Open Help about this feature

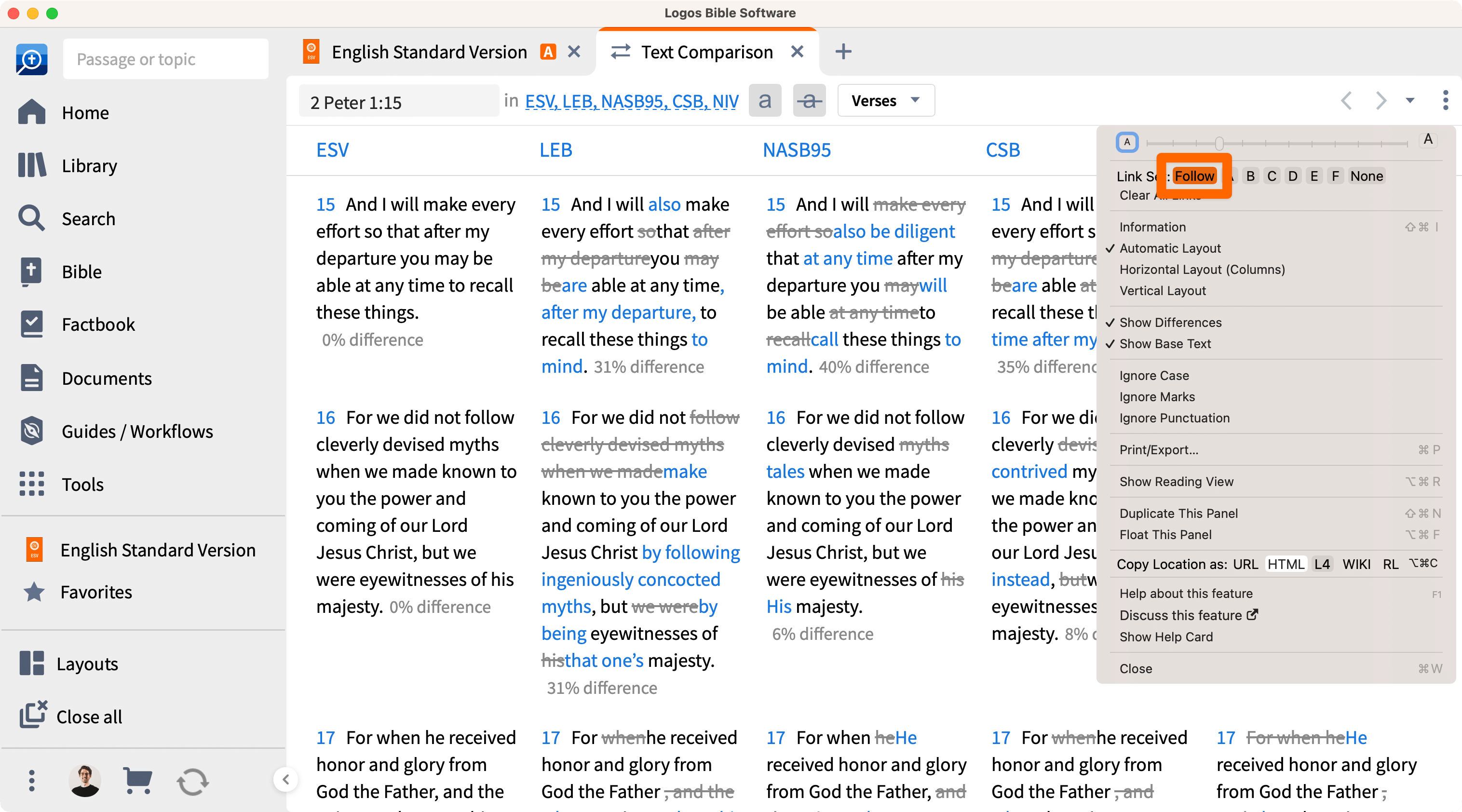pos(1186,593)
